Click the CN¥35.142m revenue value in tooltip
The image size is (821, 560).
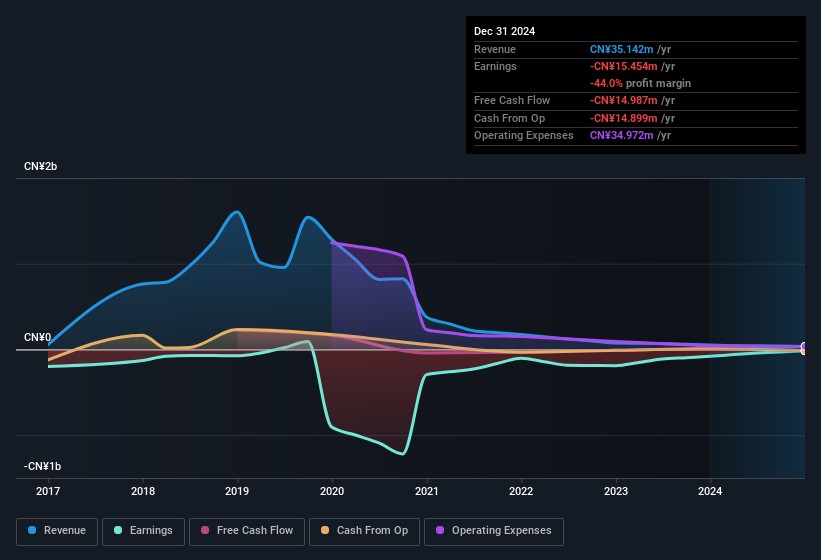(x=622, y=49)
